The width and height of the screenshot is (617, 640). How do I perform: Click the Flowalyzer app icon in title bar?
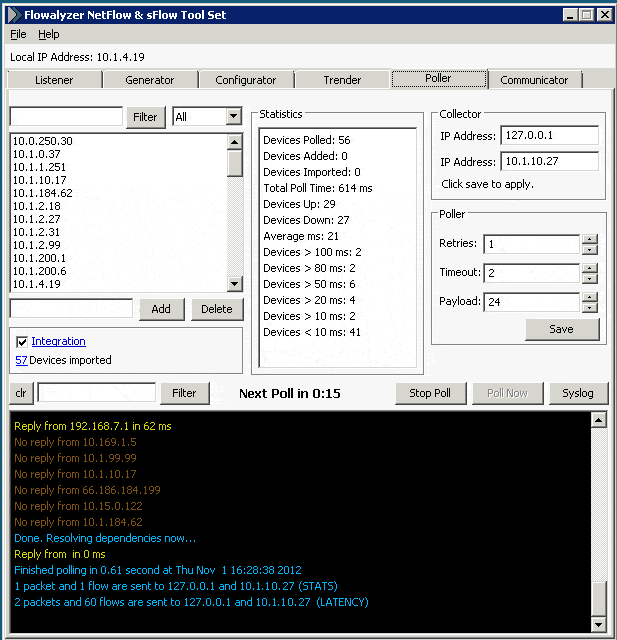click(x=14, y=15)
